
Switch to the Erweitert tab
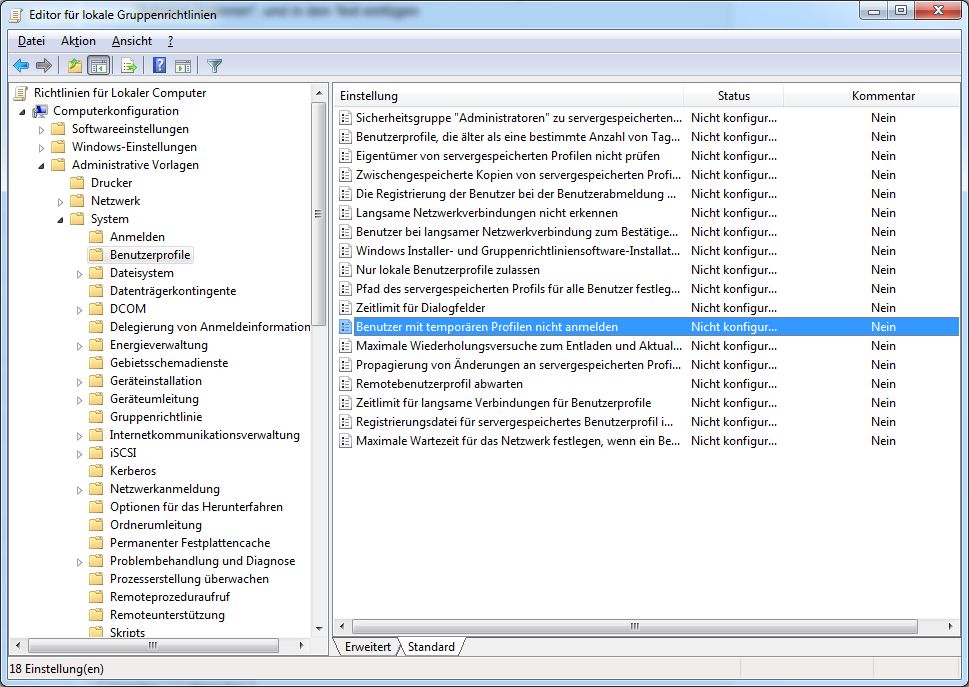pyautogui.click(x=368, y=646)
